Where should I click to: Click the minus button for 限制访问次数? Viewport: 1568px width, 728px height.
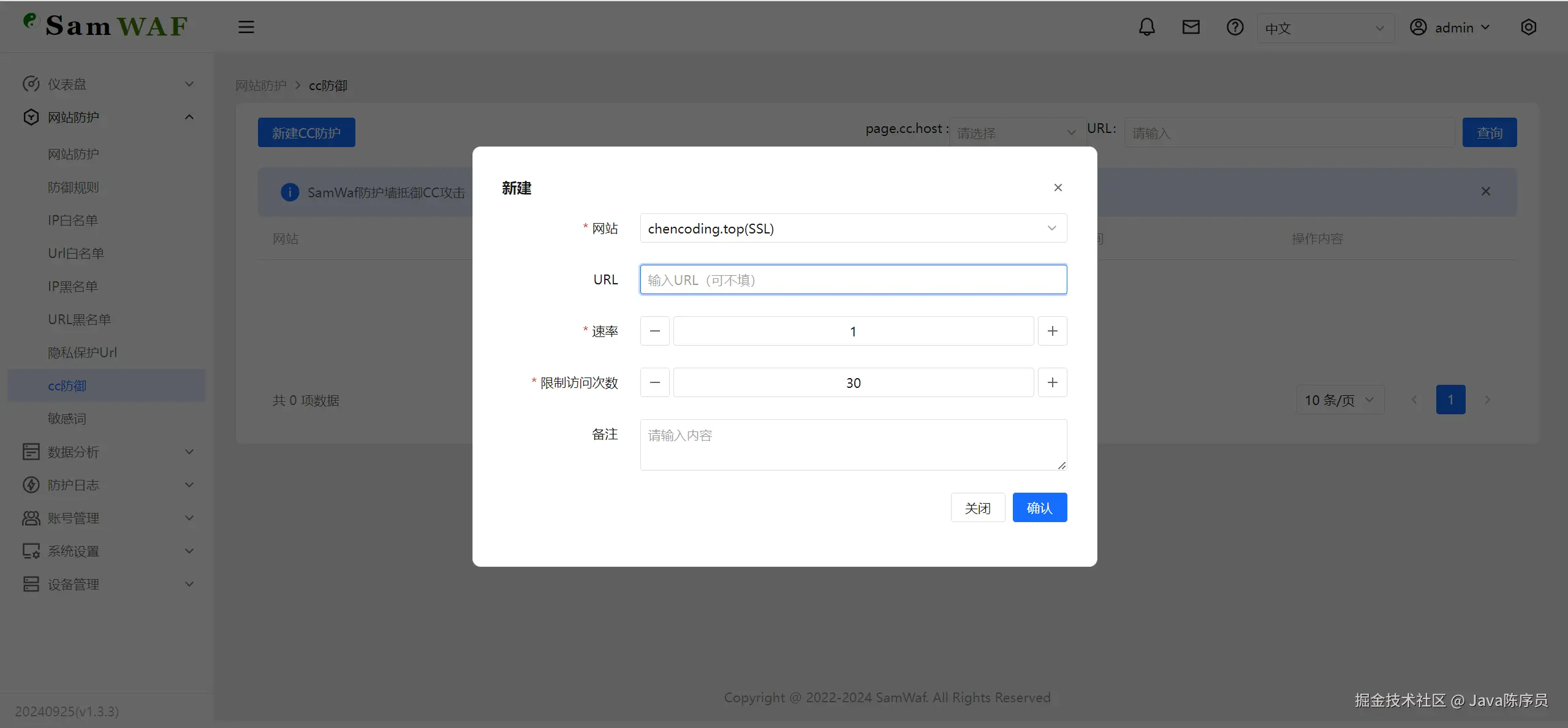click(x=654, y=383)
